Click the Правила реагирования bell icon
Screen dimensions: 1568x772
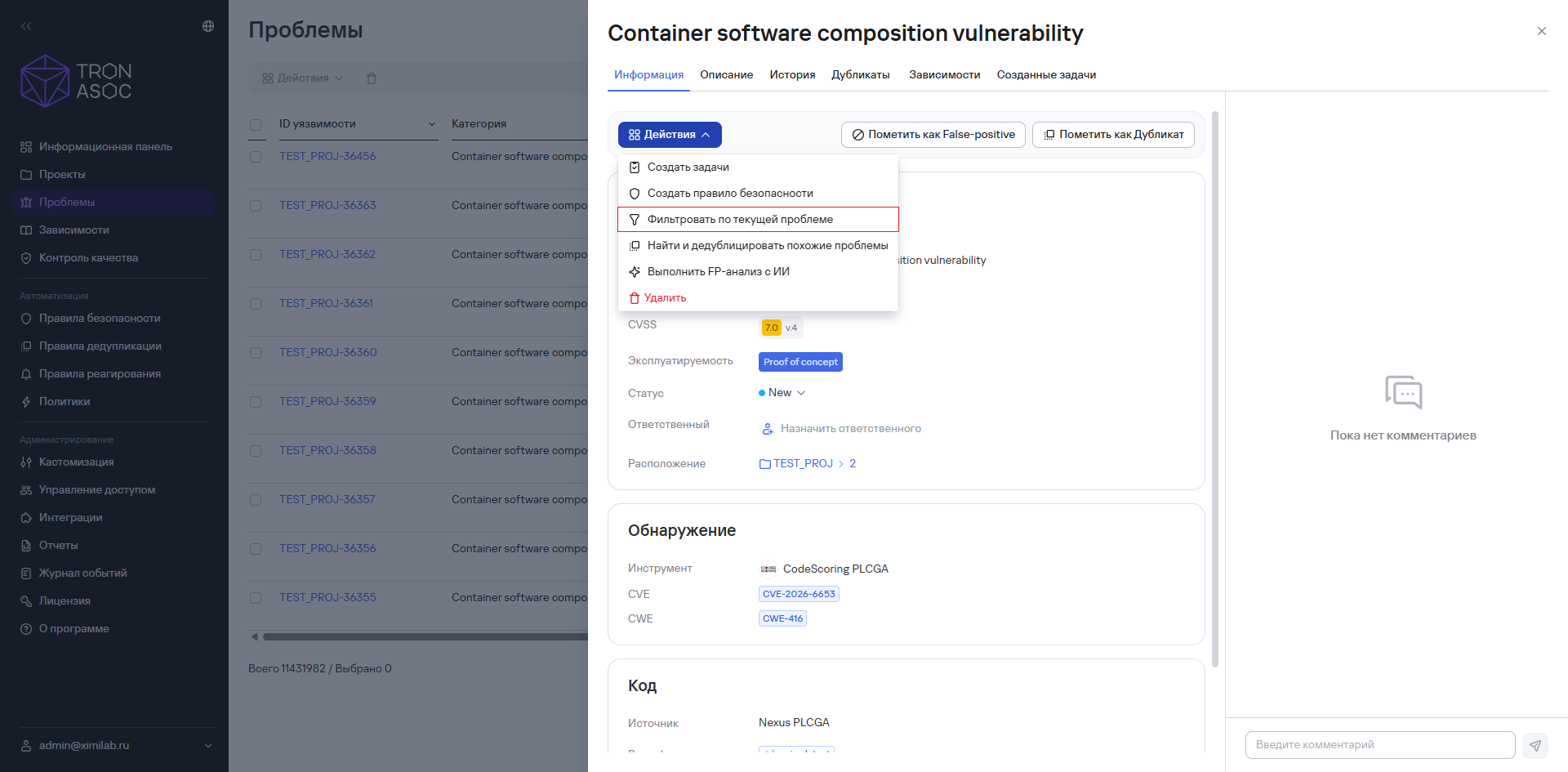tap(26, 374)
